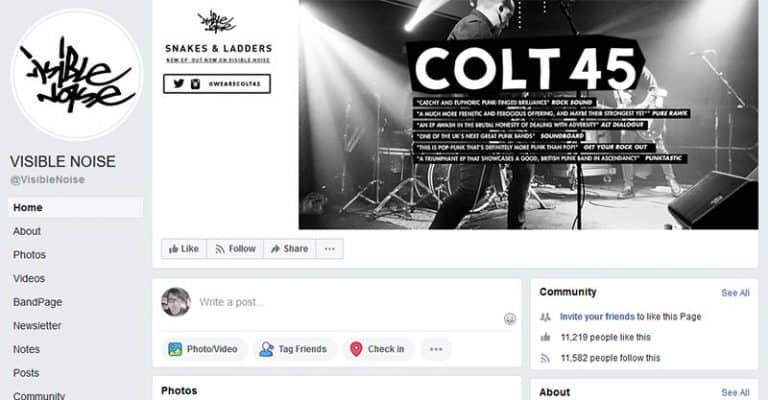Click the Visible Noise profile logo
Screen dimensions: 768x400
tap(76, 74)
